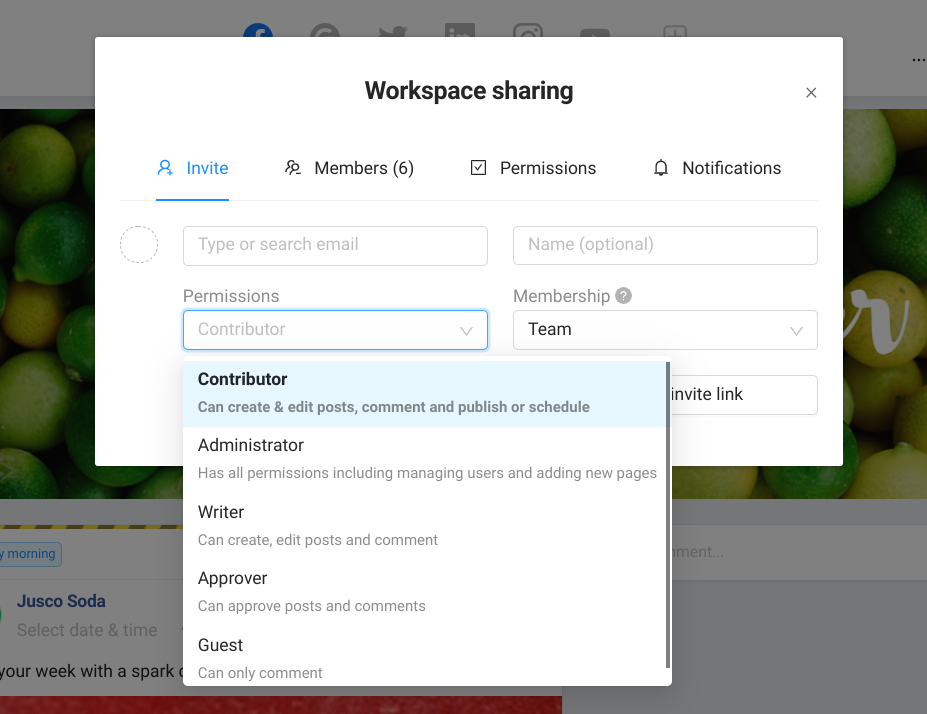Viewport: 927px width, 714px height.
Task: Click the invite link button
Action: [x=744, y=394]
